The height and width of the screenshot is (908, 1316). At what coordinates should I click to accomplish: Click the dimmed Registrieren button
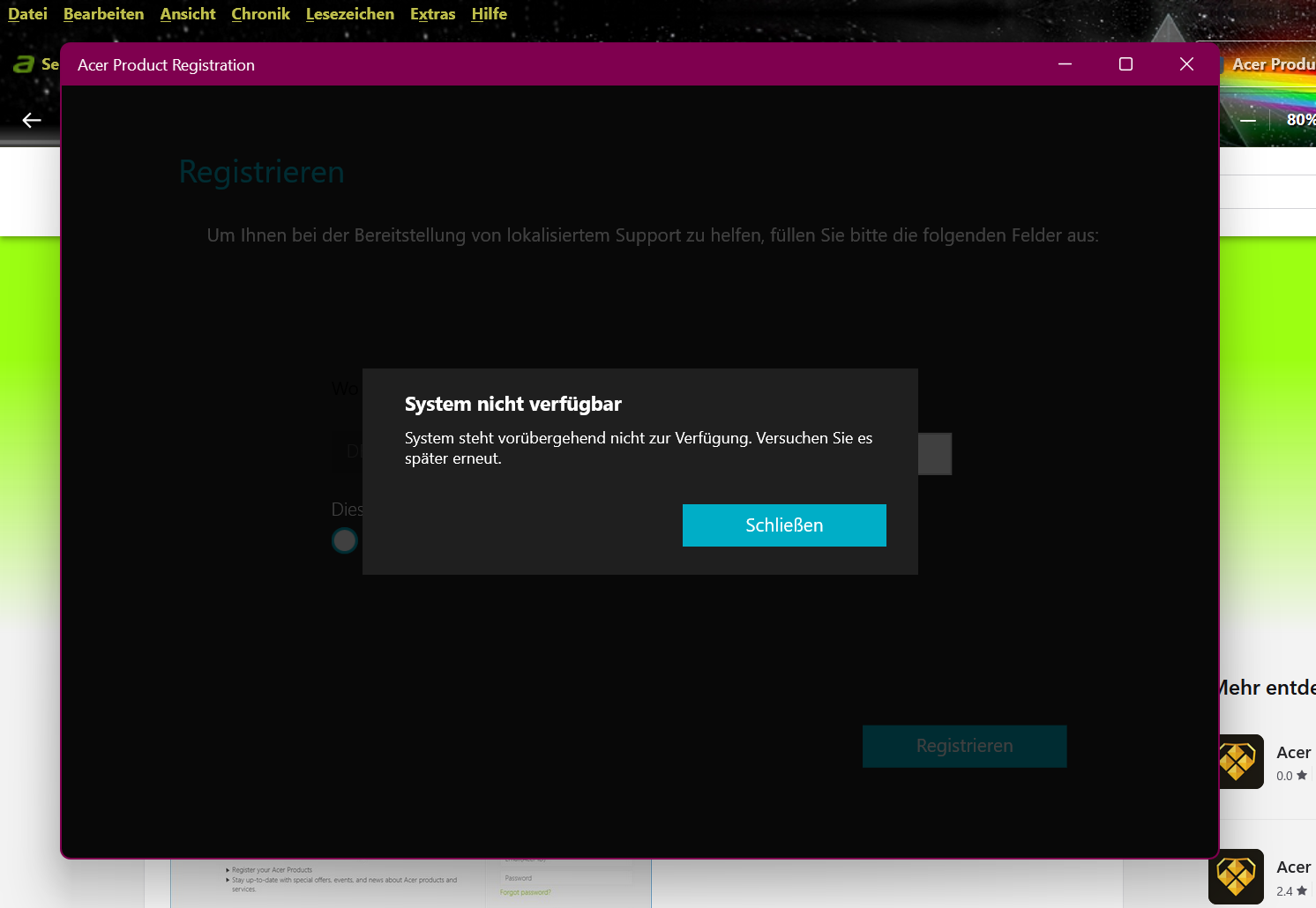click(964, 746)
